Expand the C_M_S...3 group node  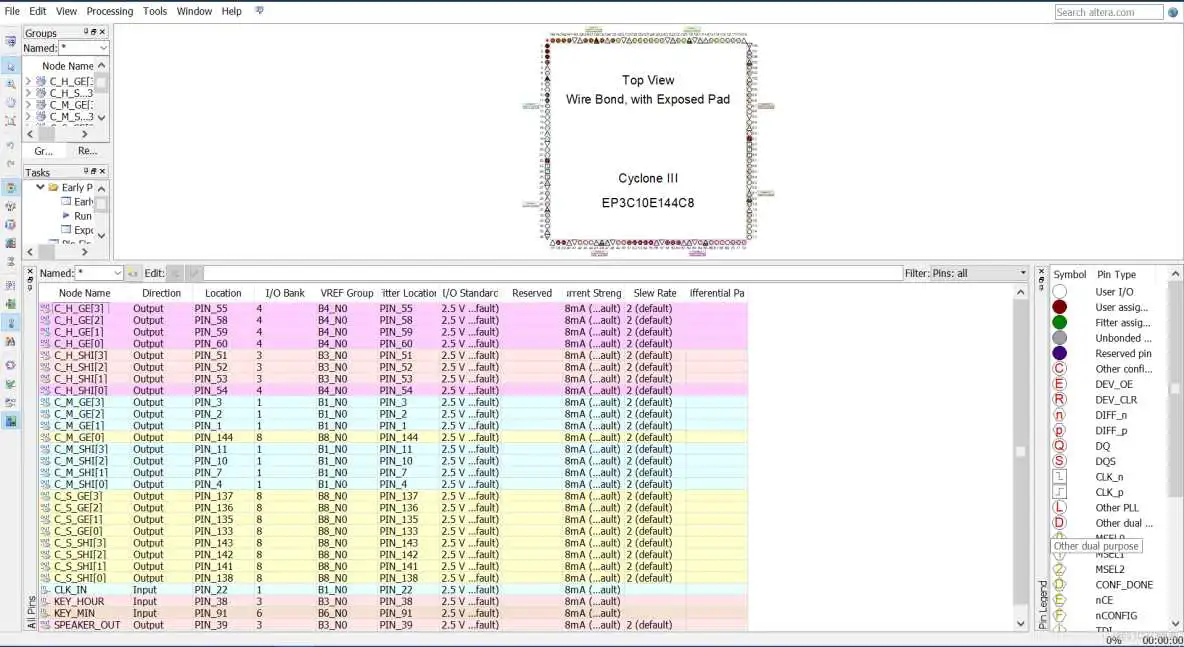29,116
